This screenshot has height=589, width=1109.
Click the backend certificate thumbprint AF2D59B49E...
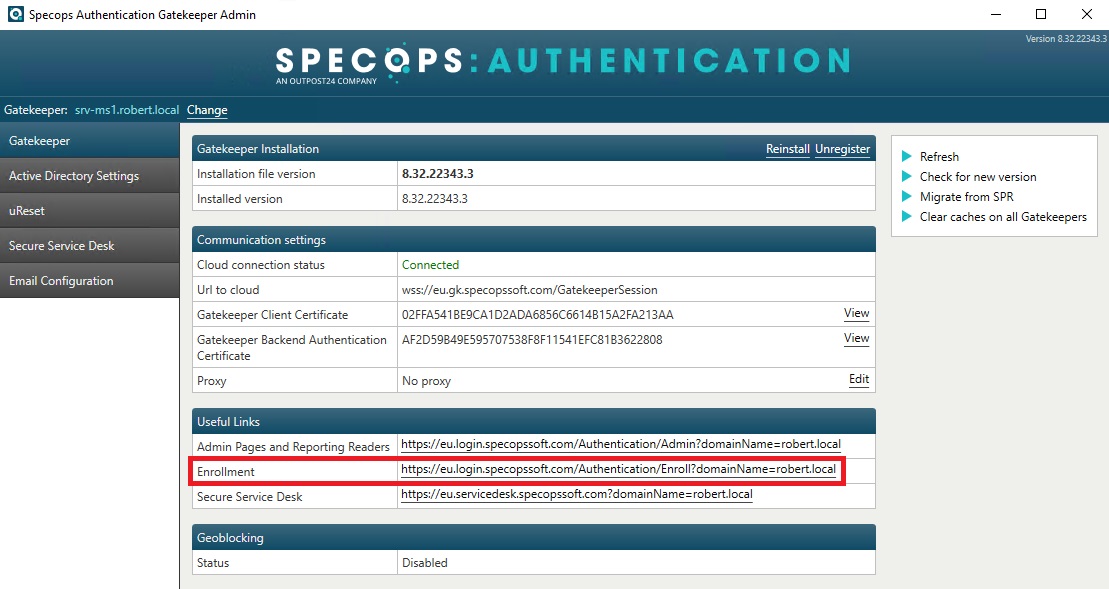pyautogui.click(x=532, y=340)
